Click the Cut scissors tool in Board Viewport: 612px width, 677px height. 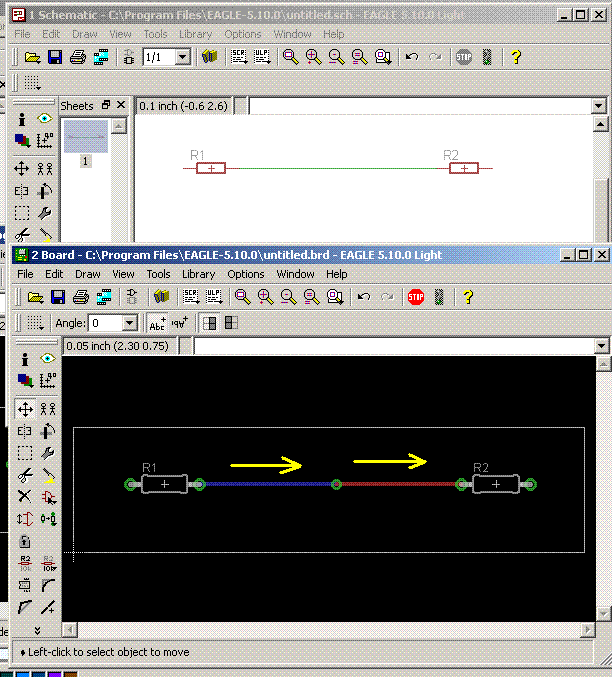[25, 475]
